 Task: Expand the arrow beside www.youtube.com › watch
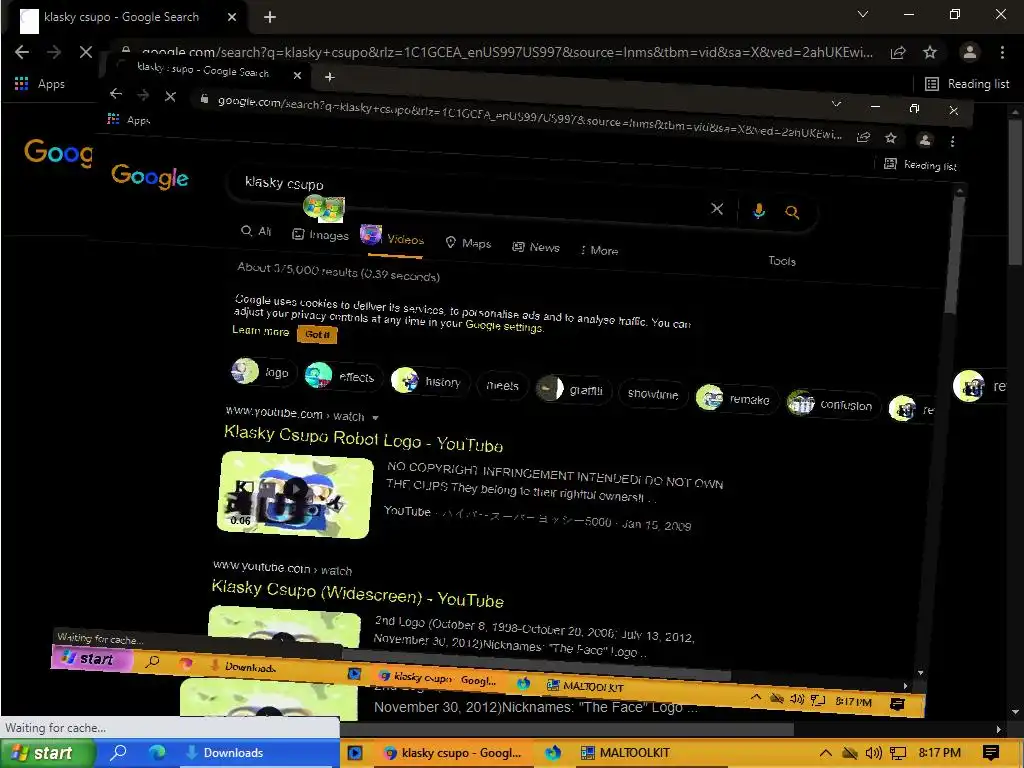coord(375,417)
